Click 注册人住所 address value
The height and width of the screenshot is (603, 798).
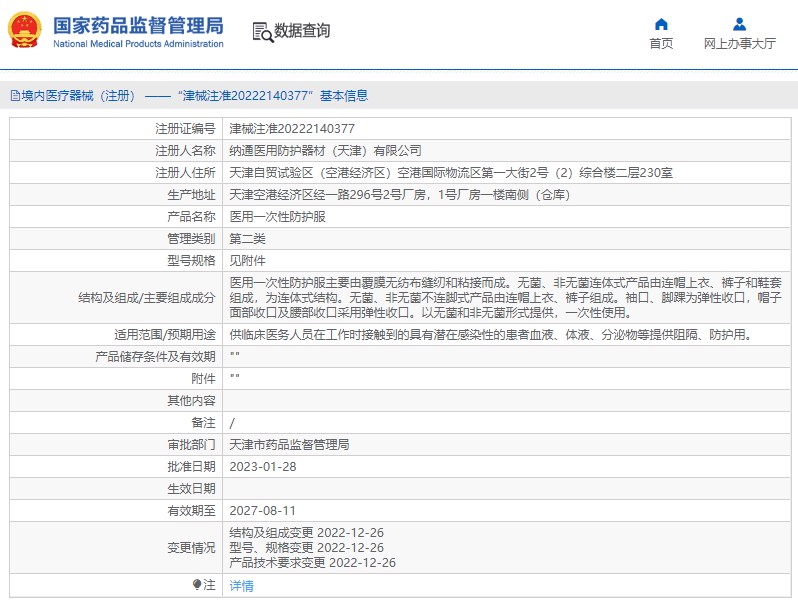(451, 173)
